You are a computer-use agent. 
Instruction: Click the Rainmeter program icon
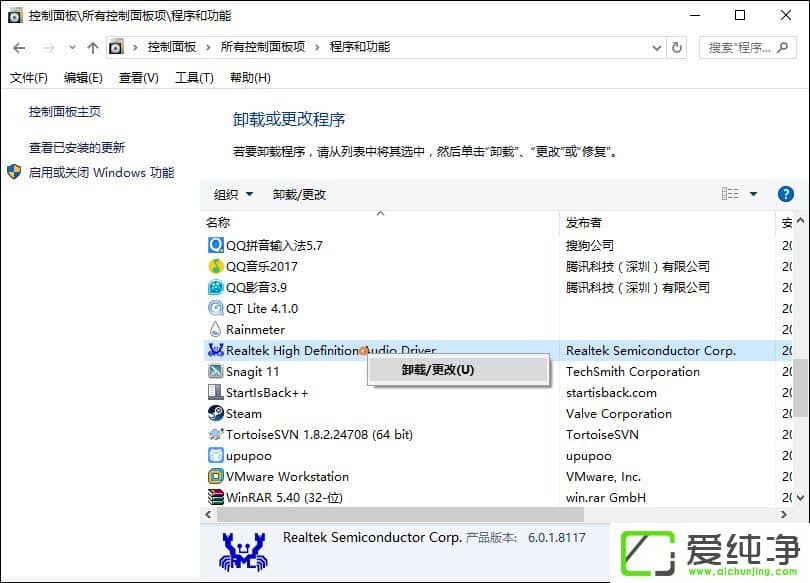[x=216, y=329]
